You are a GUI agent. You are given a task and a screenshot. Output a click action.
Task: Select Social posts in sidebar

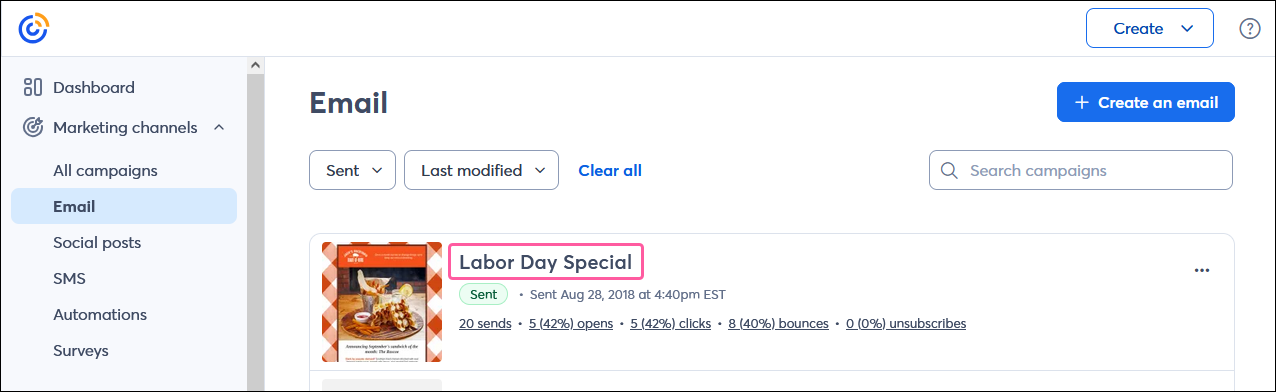(97, 242)
